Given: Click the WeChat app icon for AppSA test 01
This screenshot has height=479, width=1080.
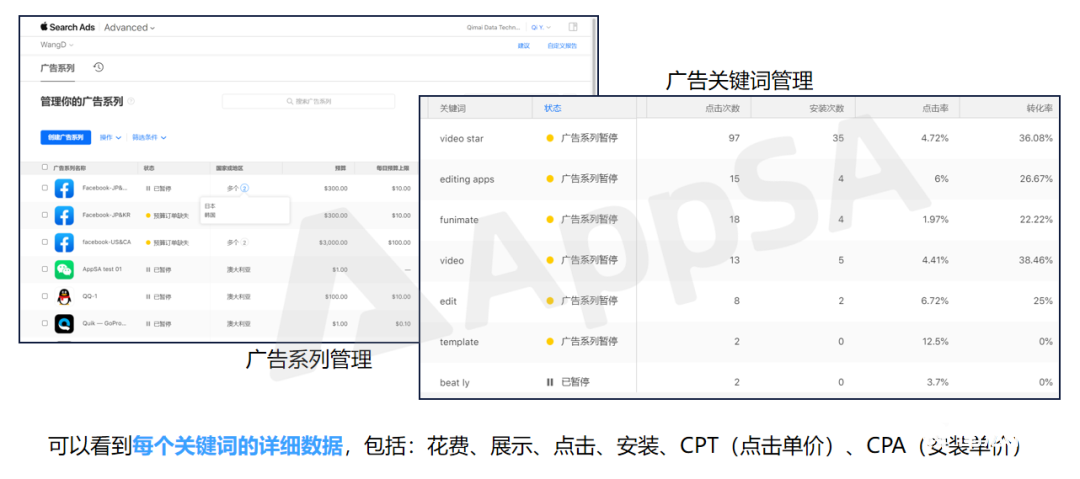Looking at the screenshot, I should point(64,269).
